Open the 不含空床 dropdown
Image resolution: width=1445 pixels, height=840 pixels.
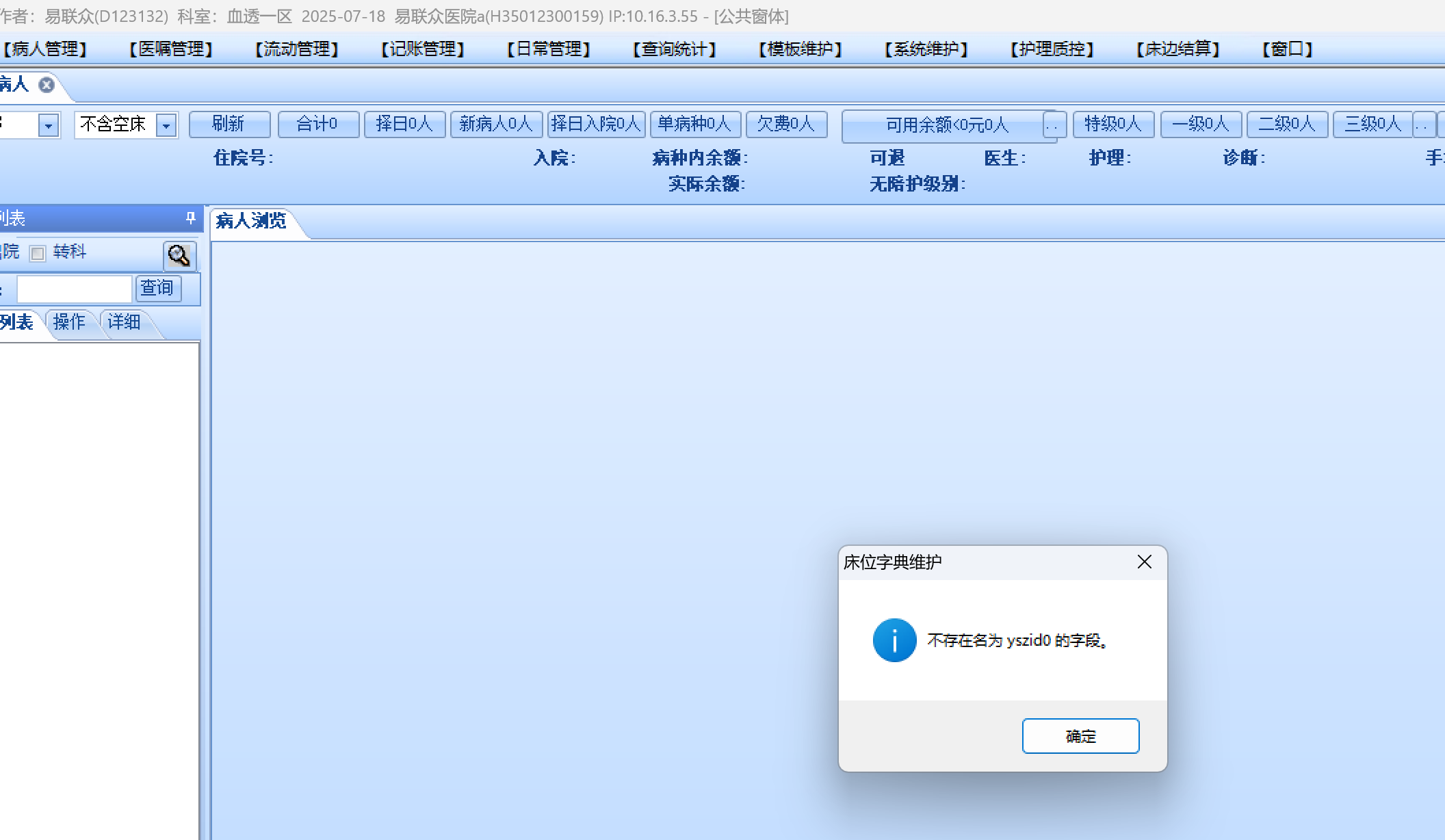coord(166,125)
